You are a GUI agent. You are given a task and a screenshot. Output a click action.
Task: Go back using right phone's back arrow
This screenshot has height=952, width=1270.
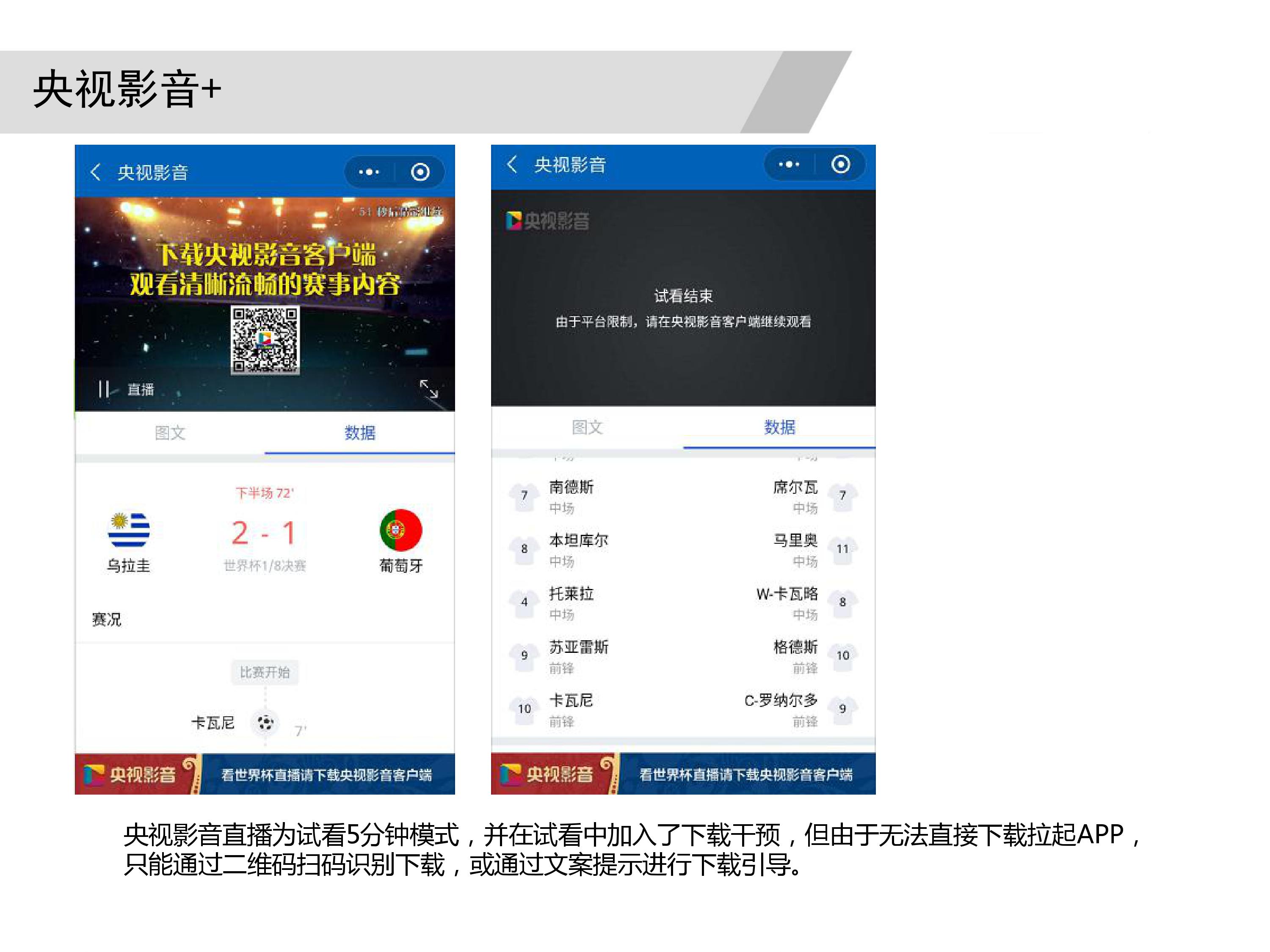tap(512, 164)
